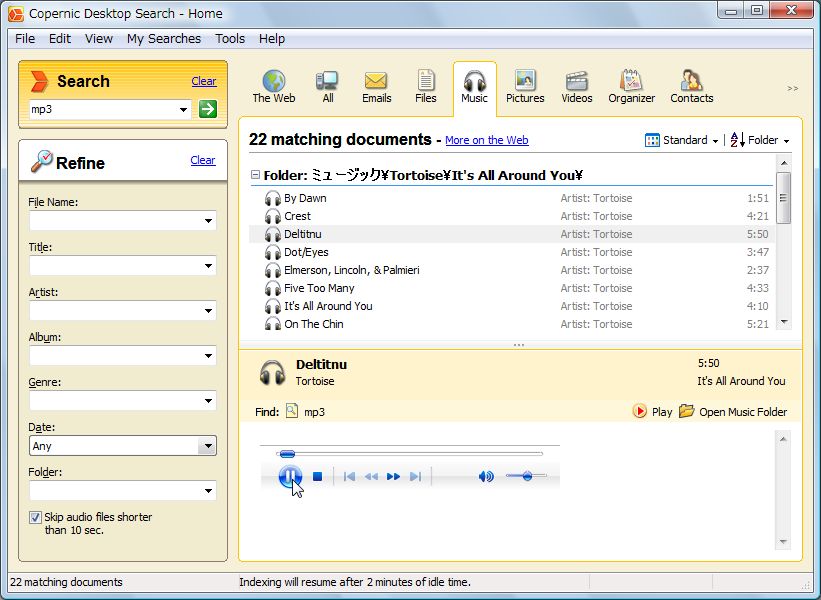Expand the Title refine dropdown
The image size is (821, 600).
pyautogui.click(x=208, y=266)
